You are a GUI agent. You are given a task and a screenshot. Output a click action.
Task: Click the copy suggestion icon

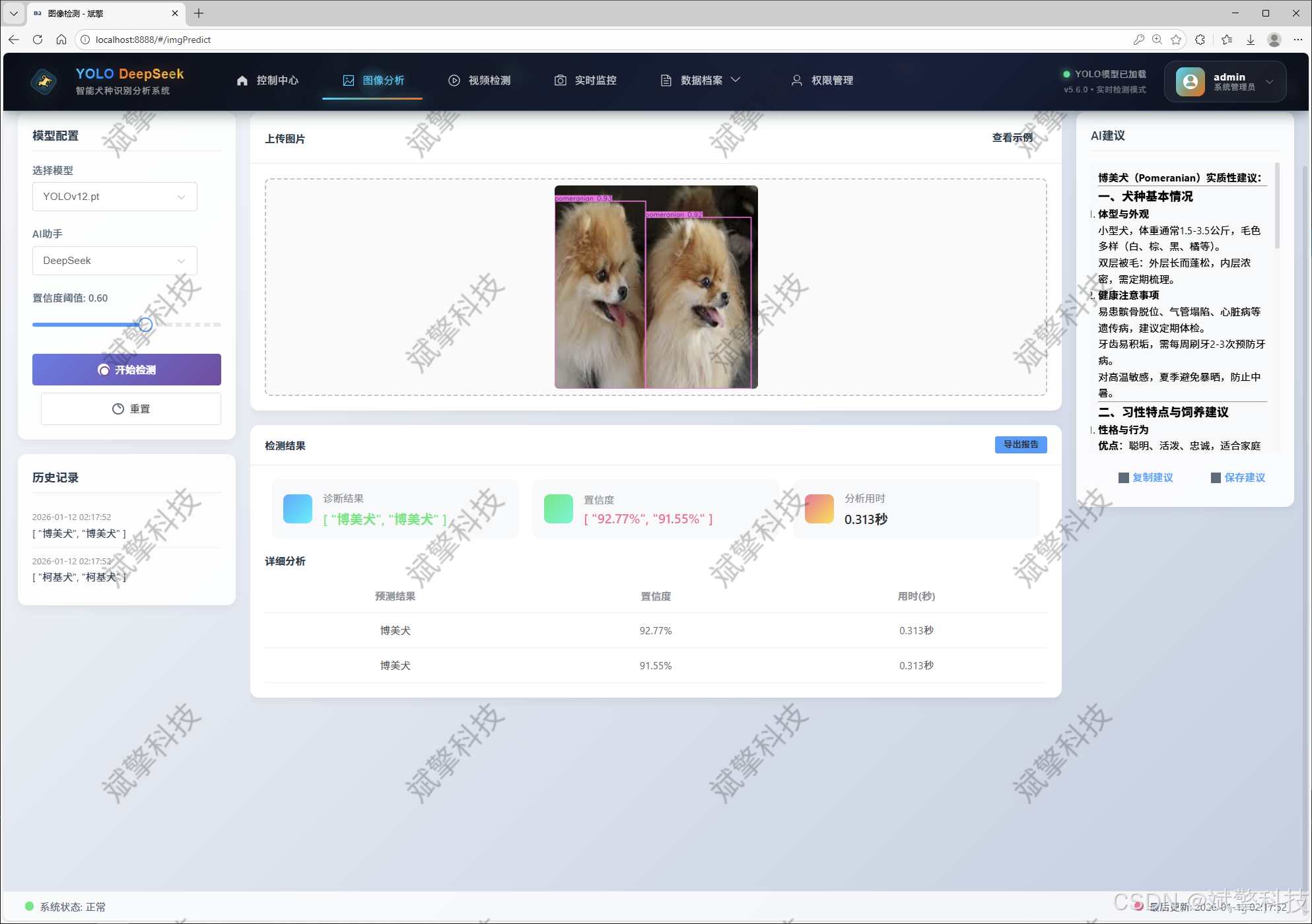pyautogui.click(x=1123, y=478)
